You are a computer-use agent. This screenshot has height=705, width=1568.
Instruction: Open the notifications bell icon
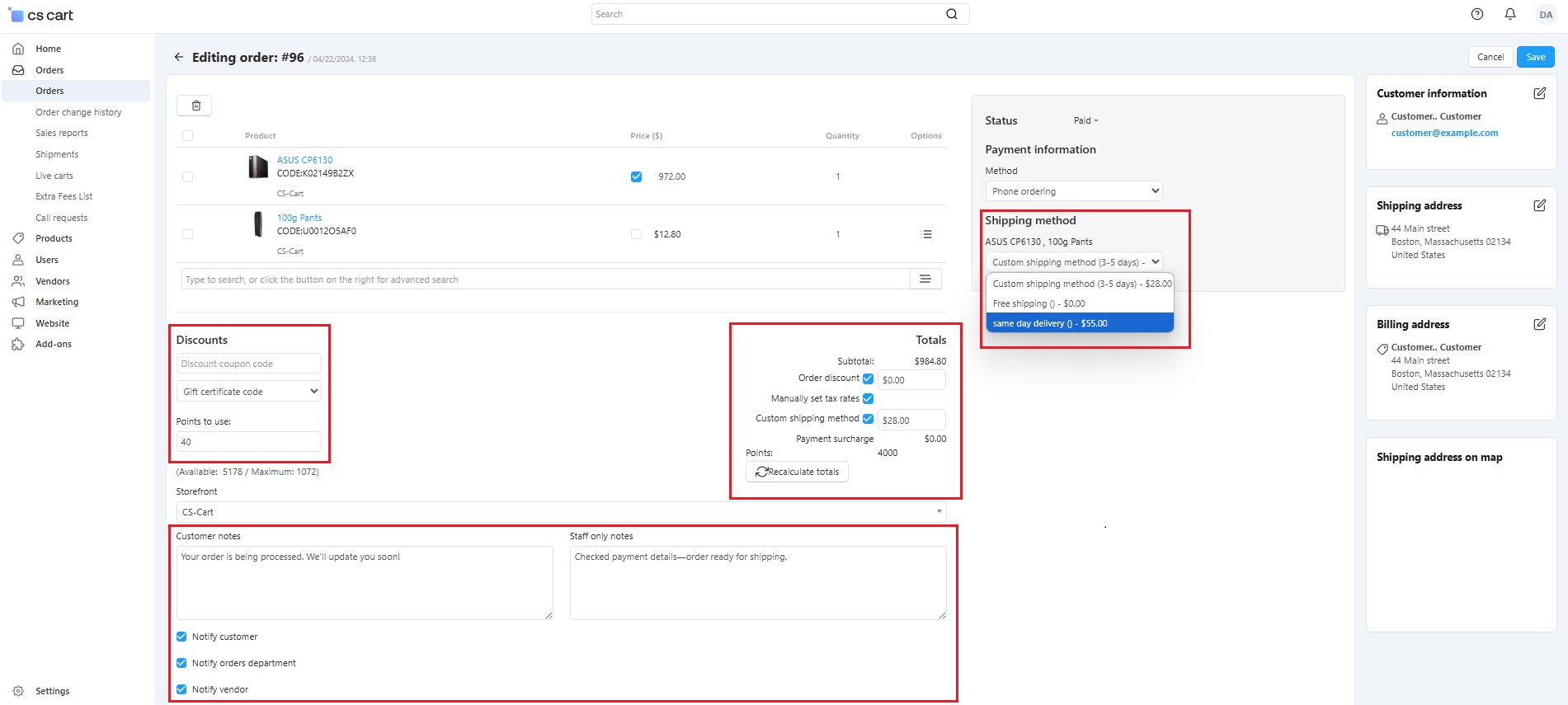coord(1509,14)
